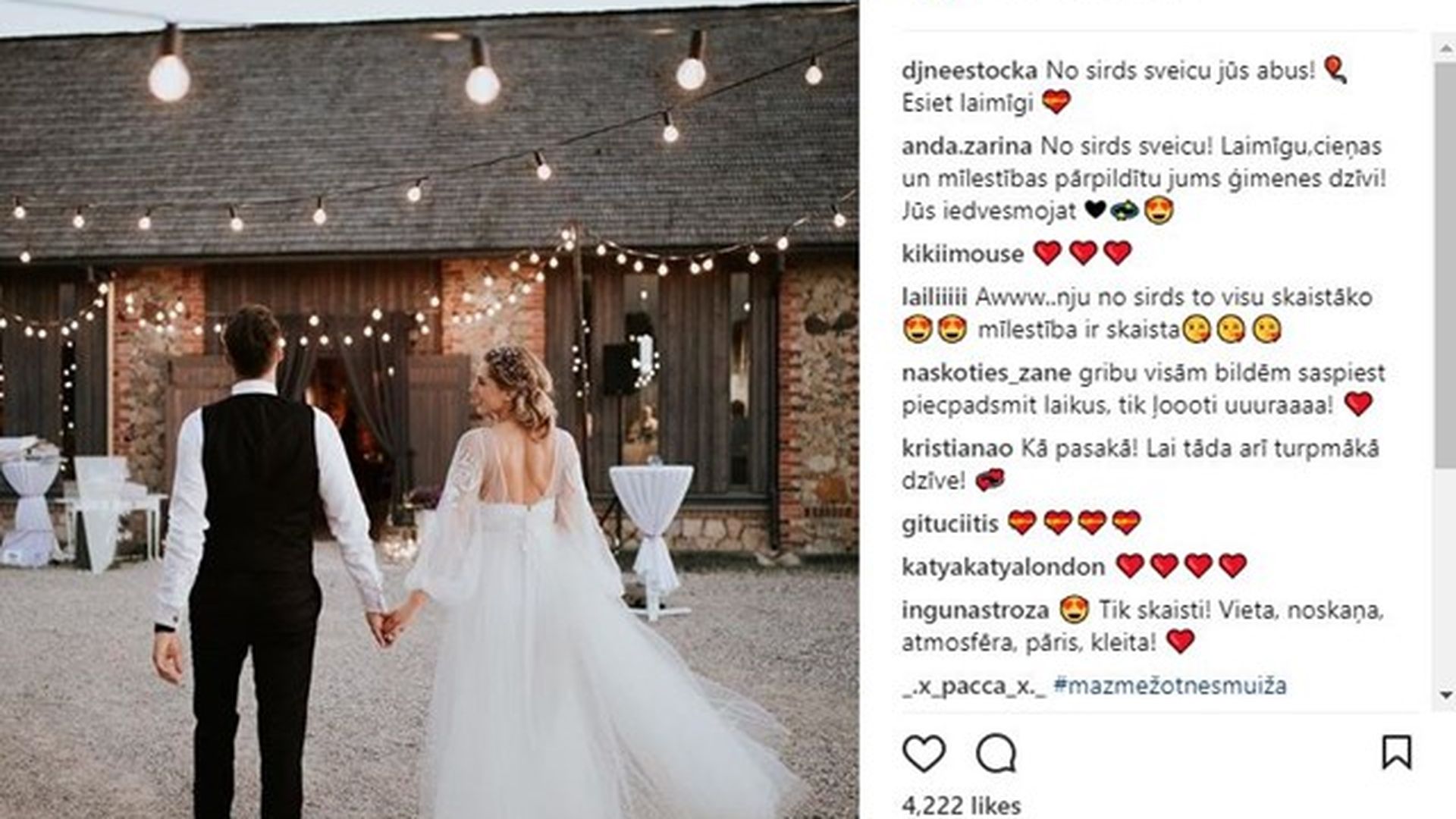Visit the ingunastroza profile
The height and width of the screenshot is (819, 1456).
(975, 610)
